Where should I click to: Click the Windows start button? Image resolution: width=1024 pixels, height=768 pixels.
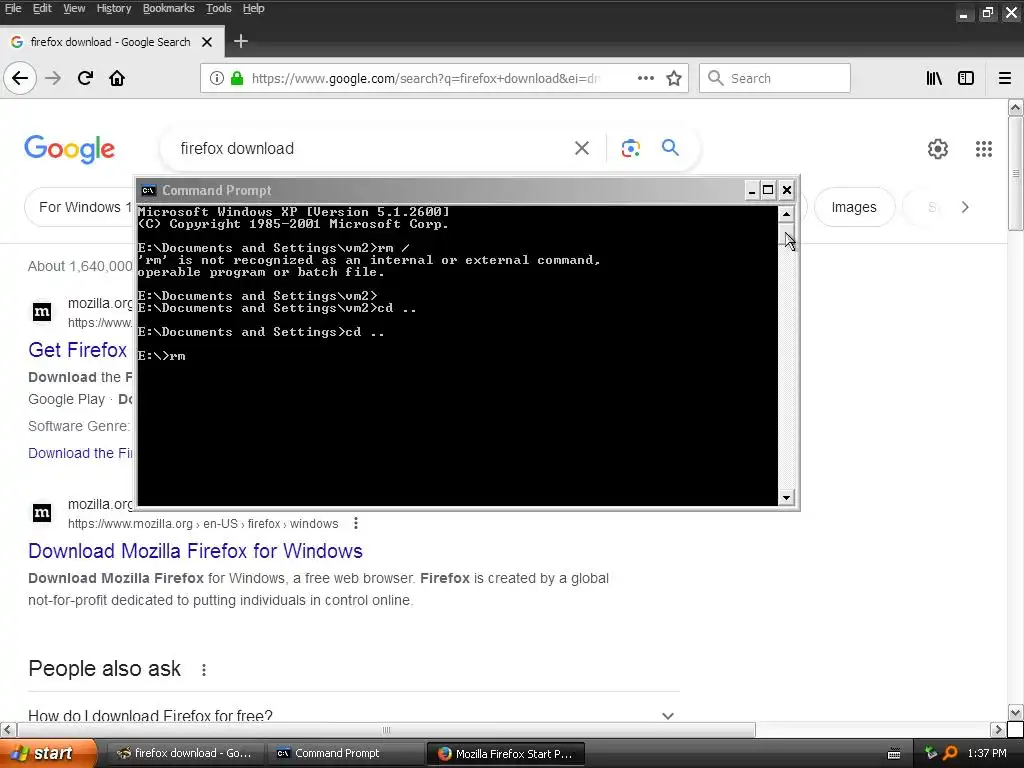click(48, 754)
